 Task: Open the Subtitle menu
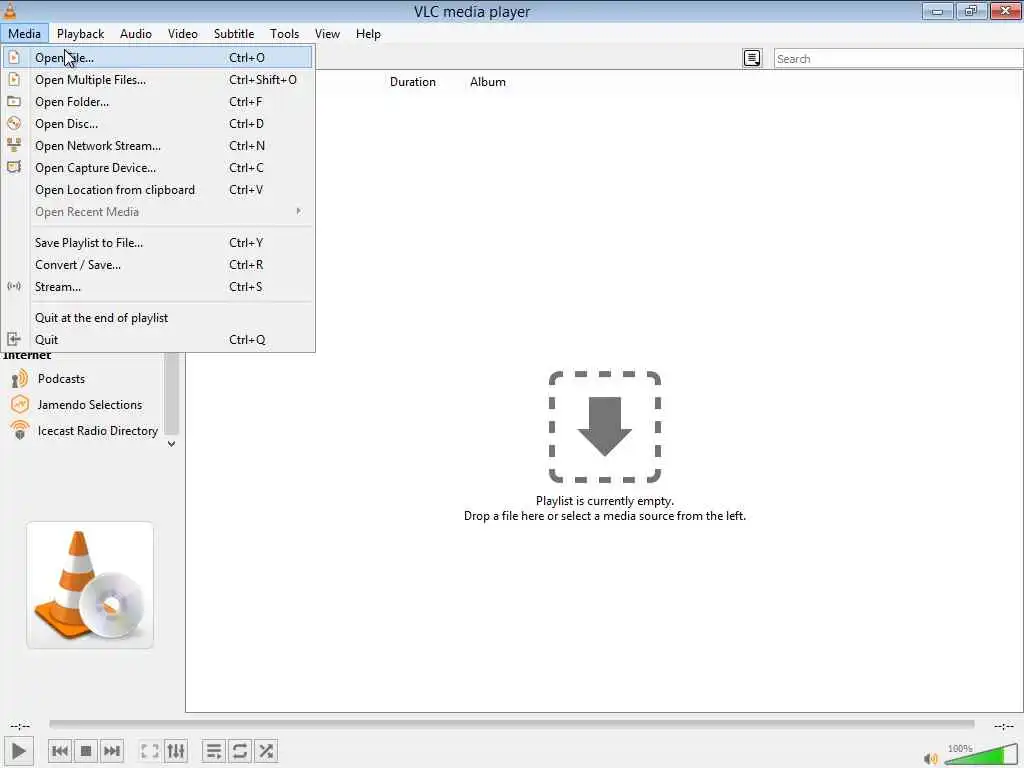(x=234, y=34)
